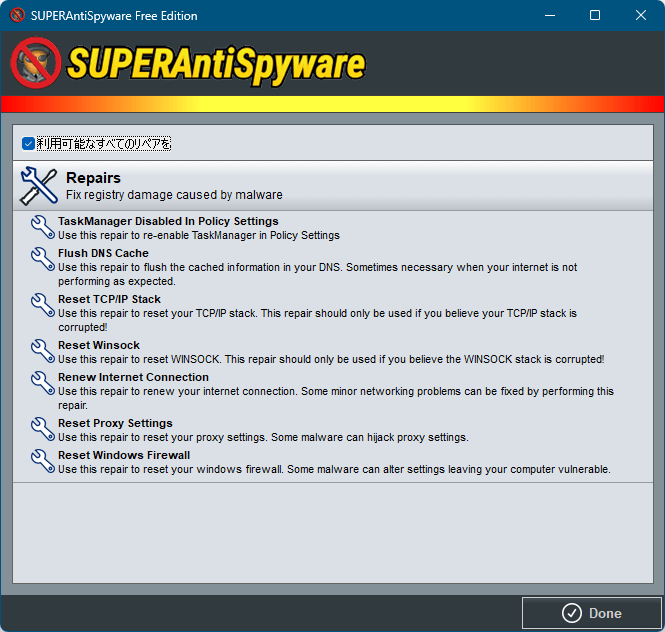Select the Flush DNS Cache repair title
This screenshot has height=632, width=665.
103,253
